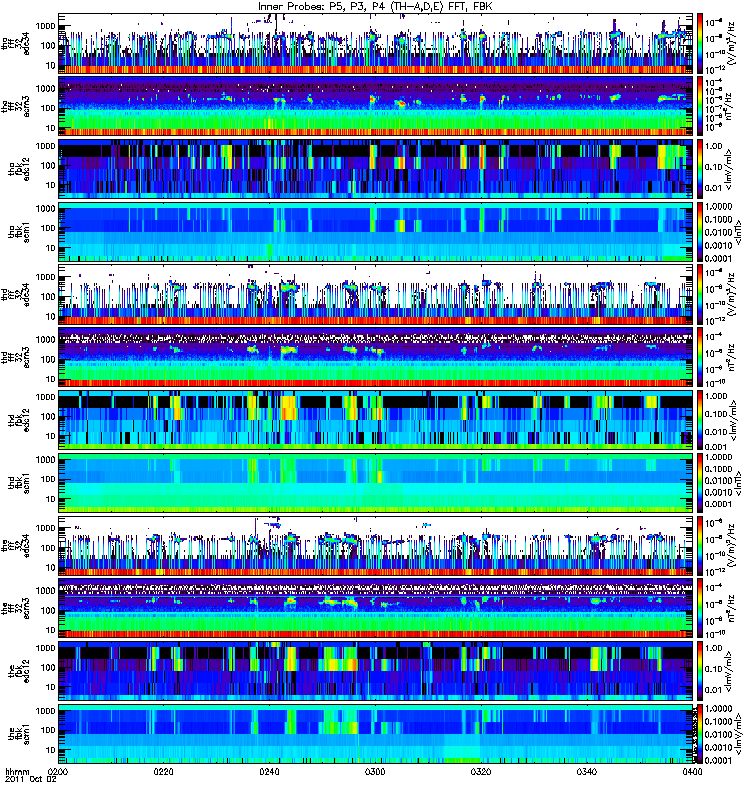Click the 'thd fbk scm1' y-axis label
Image resolution: width=750 pixels, height=800 pixels.
pyautogui.click(x=19, y=483)
